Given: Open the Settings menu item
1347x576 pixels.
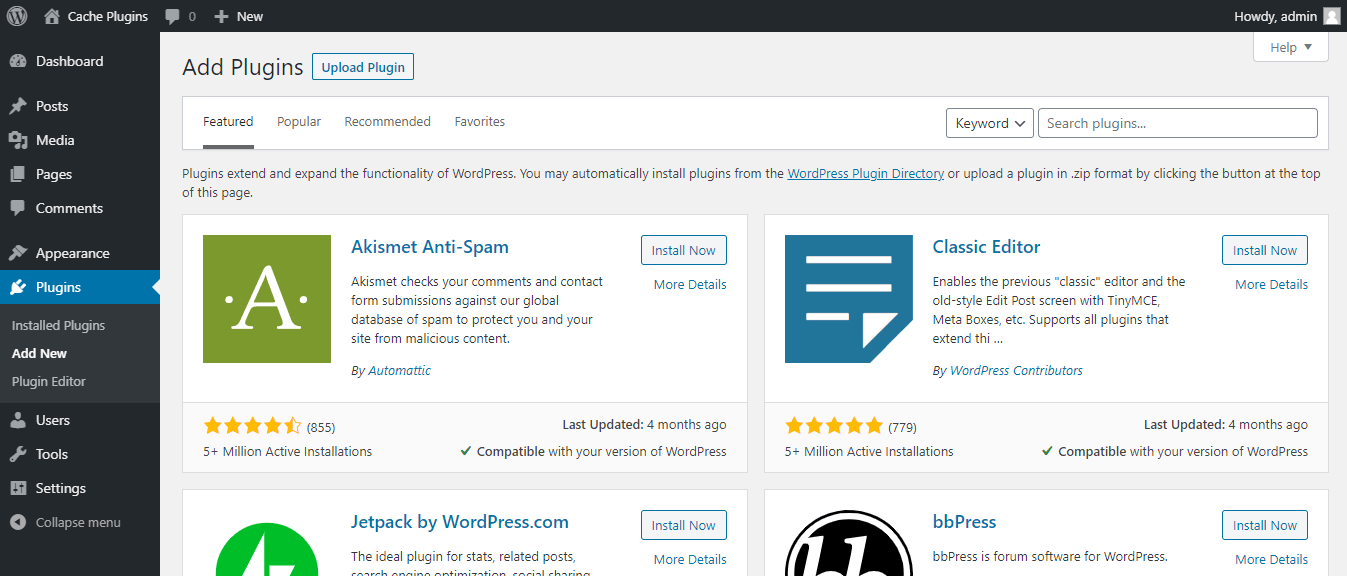Looking at the screenshot, I should (x=80, y=488).
